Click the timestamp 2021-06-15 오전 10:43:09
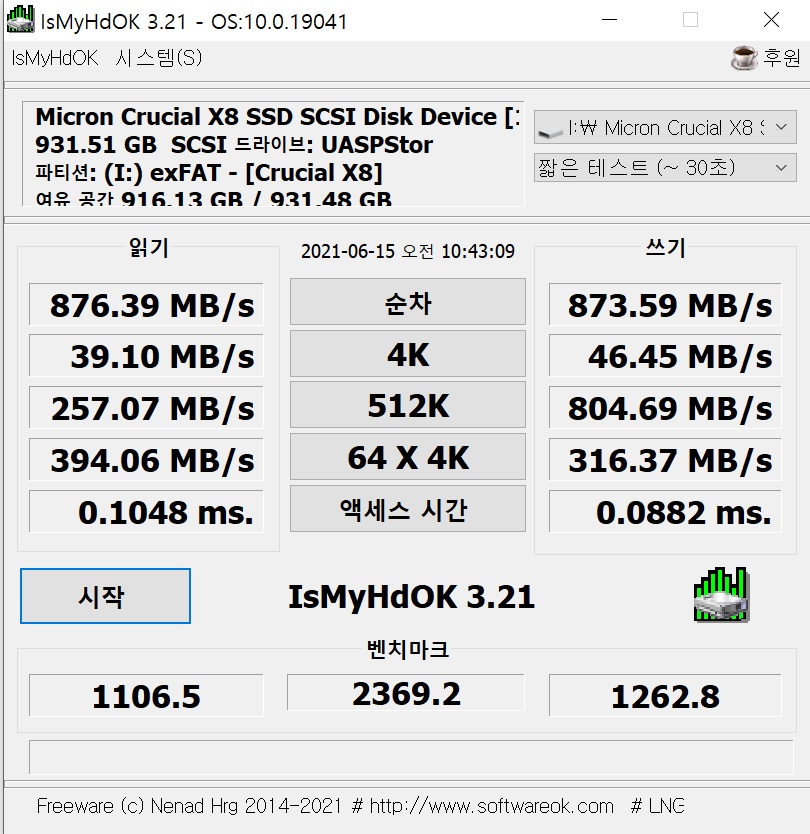The image size is (810, 834). 407,251
